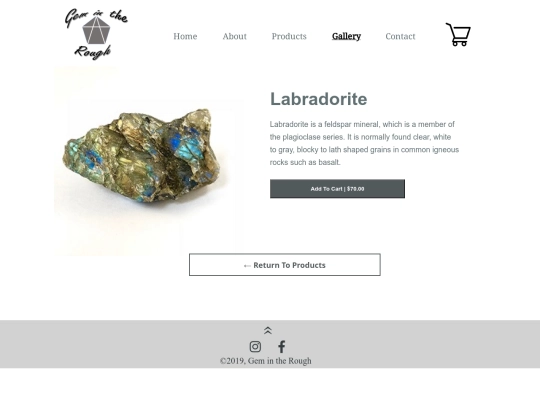This screenshot has height=405, width=540.
Task: Add Labradorite to cart for $70.00
Action: pyautogui.click(x=337, y=189)
